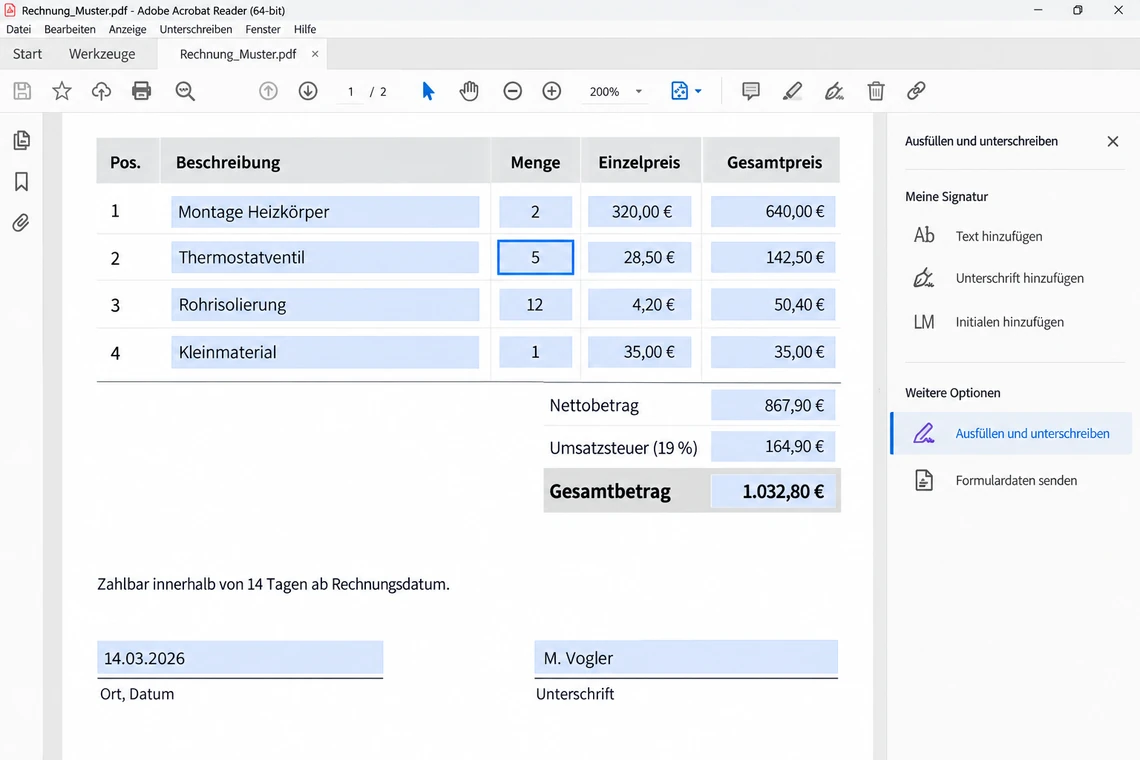
Task: Click the Rohrisolierung description field
Action: [325, 305]
